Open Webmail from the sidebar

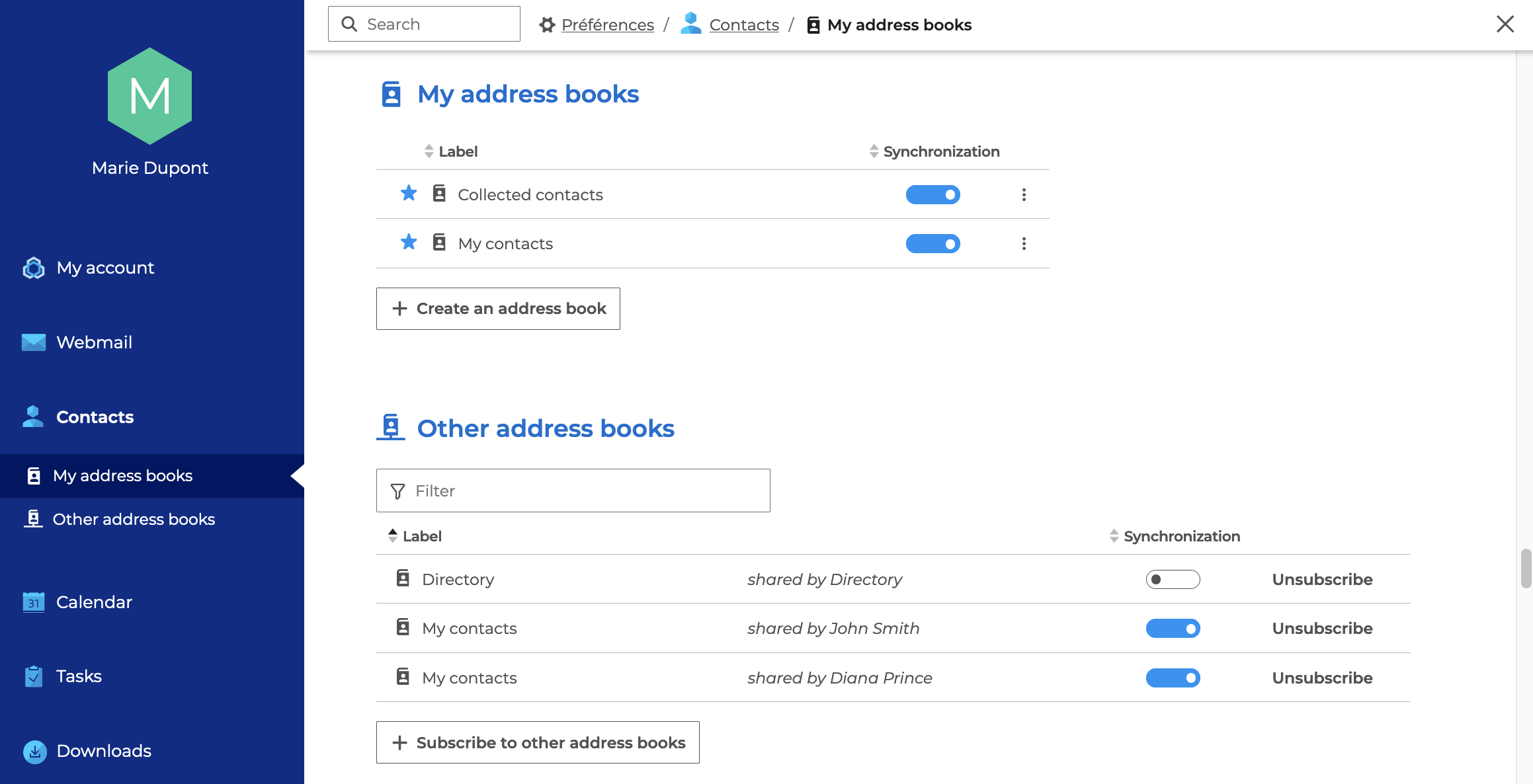[94, 342]
